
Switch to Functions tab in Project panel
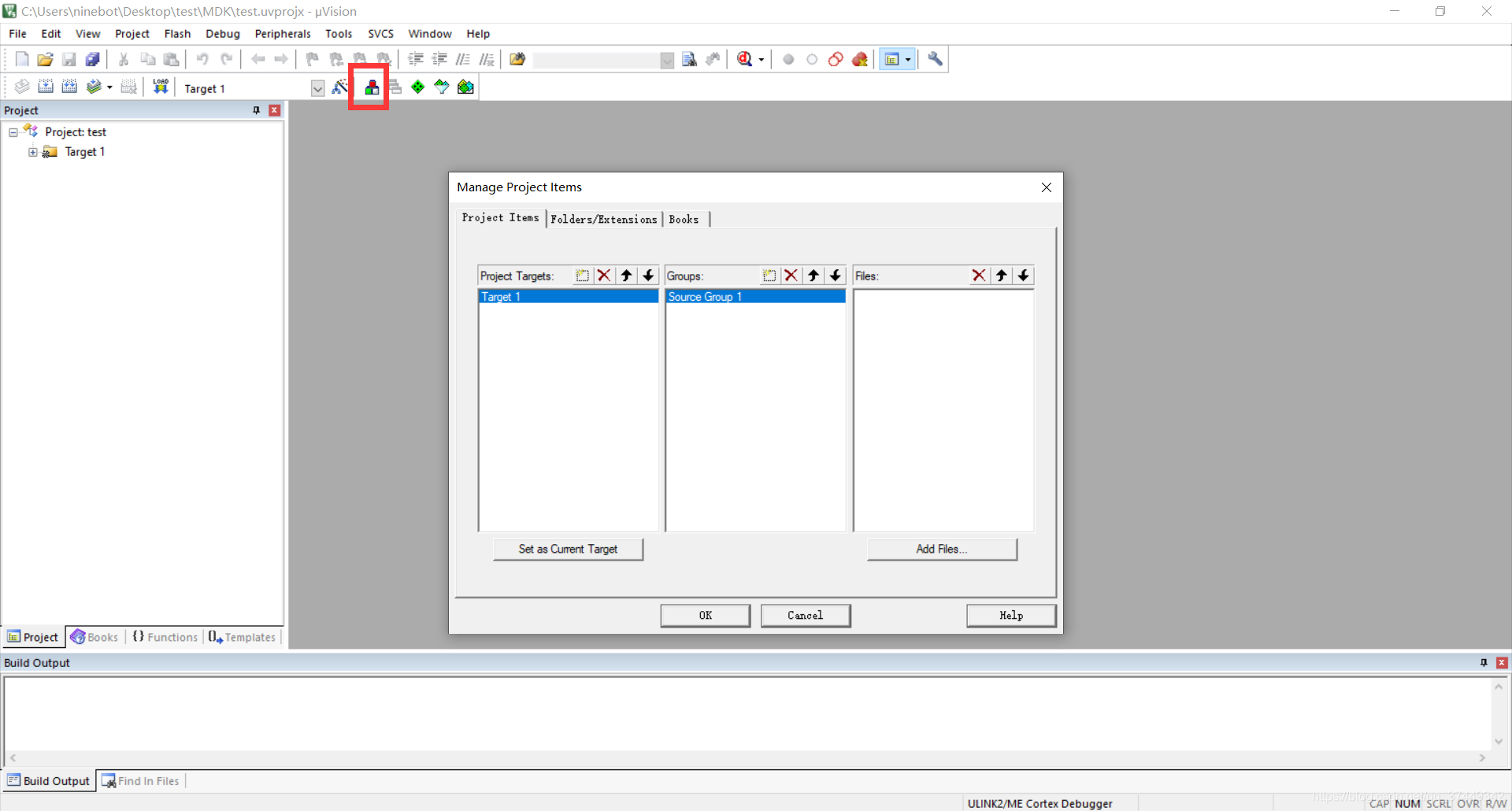[x=165, y=637]
